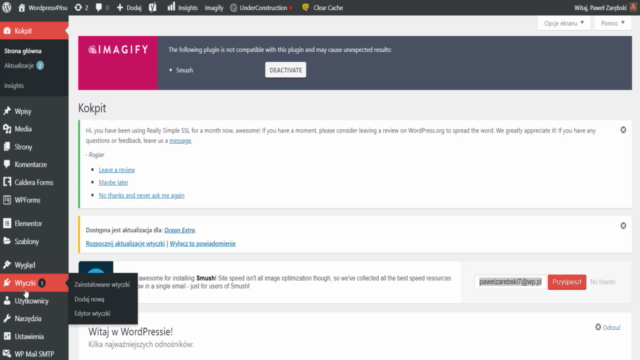Image resolution: width=640 pixels, height=360 pixels.
Task: Open the Insights sidebar submenu
Action: [14, 86]
